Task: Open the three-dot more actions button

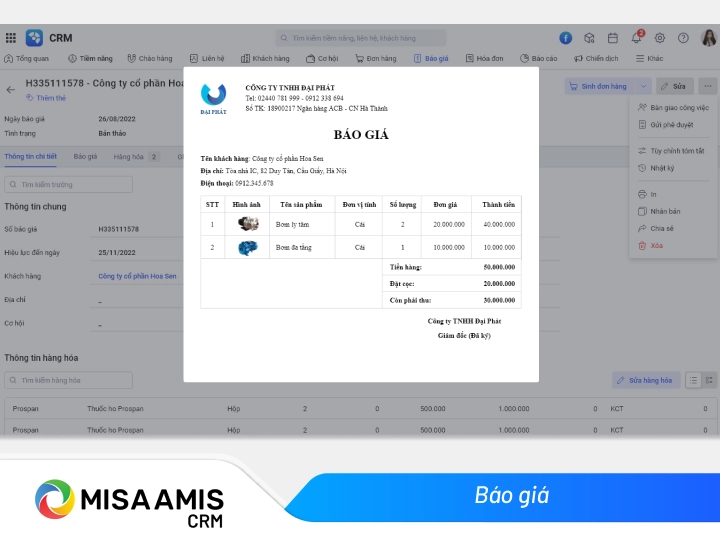Action: (707, 87)
